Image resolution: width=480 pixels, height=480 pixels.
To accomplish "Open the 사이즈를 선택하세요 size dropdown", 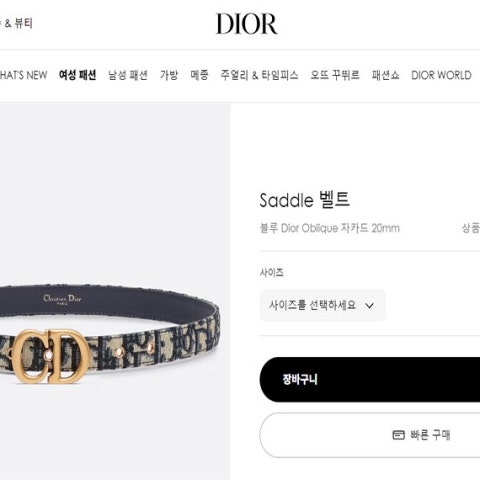I will [x=322, y=305].
